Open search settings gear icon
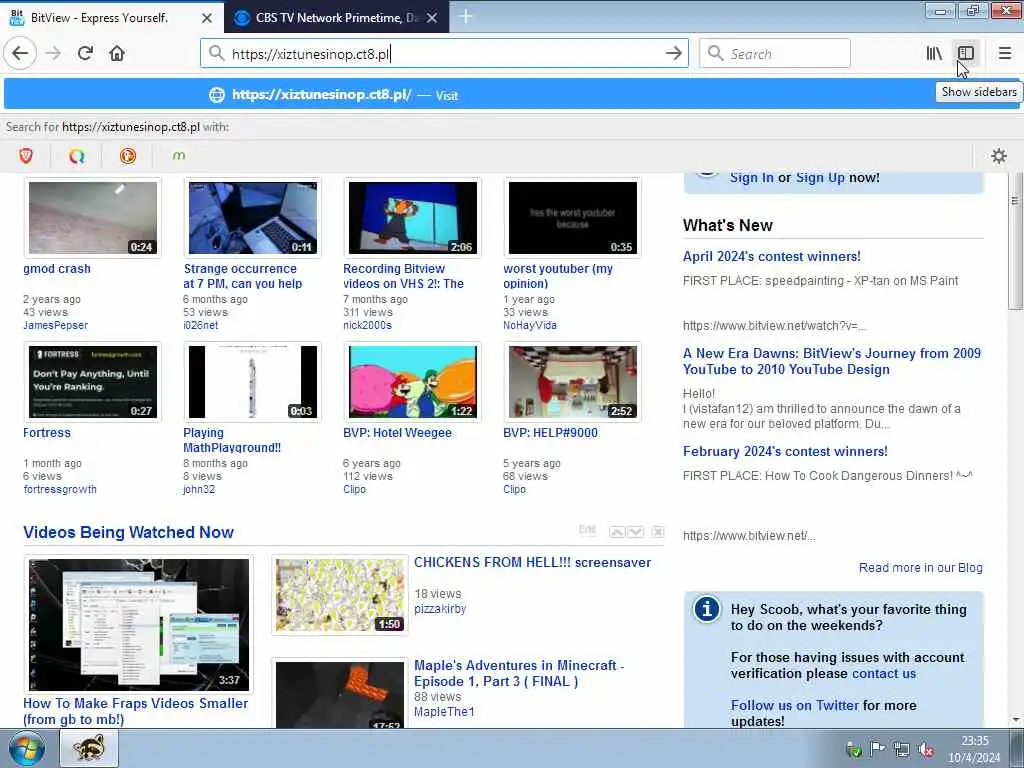This screenshot has height=768, width=1024. click(x=999, y=155)
